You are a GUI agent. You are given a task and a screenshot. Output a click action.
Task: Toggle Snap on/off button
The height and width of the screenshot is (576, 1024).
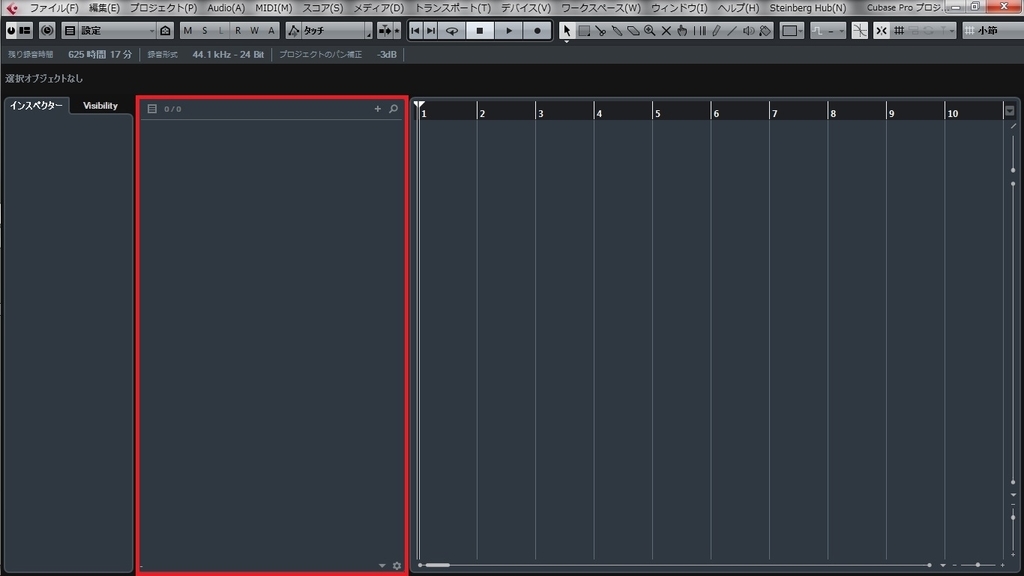[881, 31]
